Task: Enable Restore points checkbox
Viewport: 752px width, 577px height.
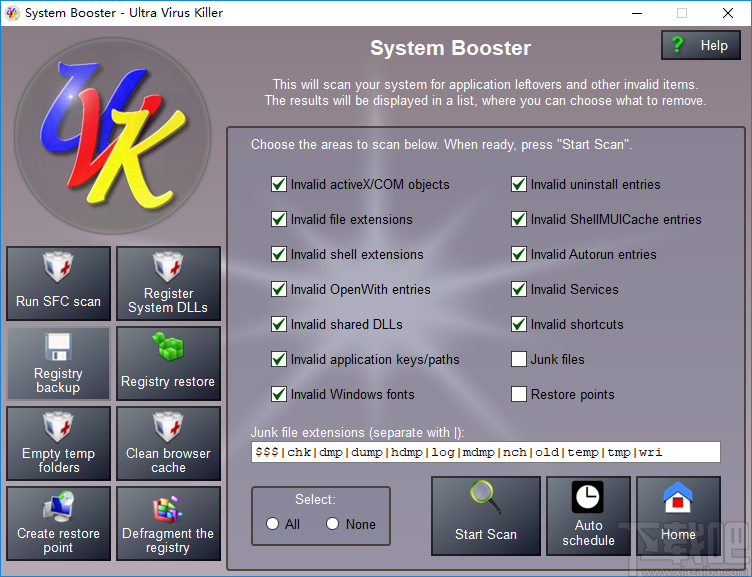Action: (518, 394)
